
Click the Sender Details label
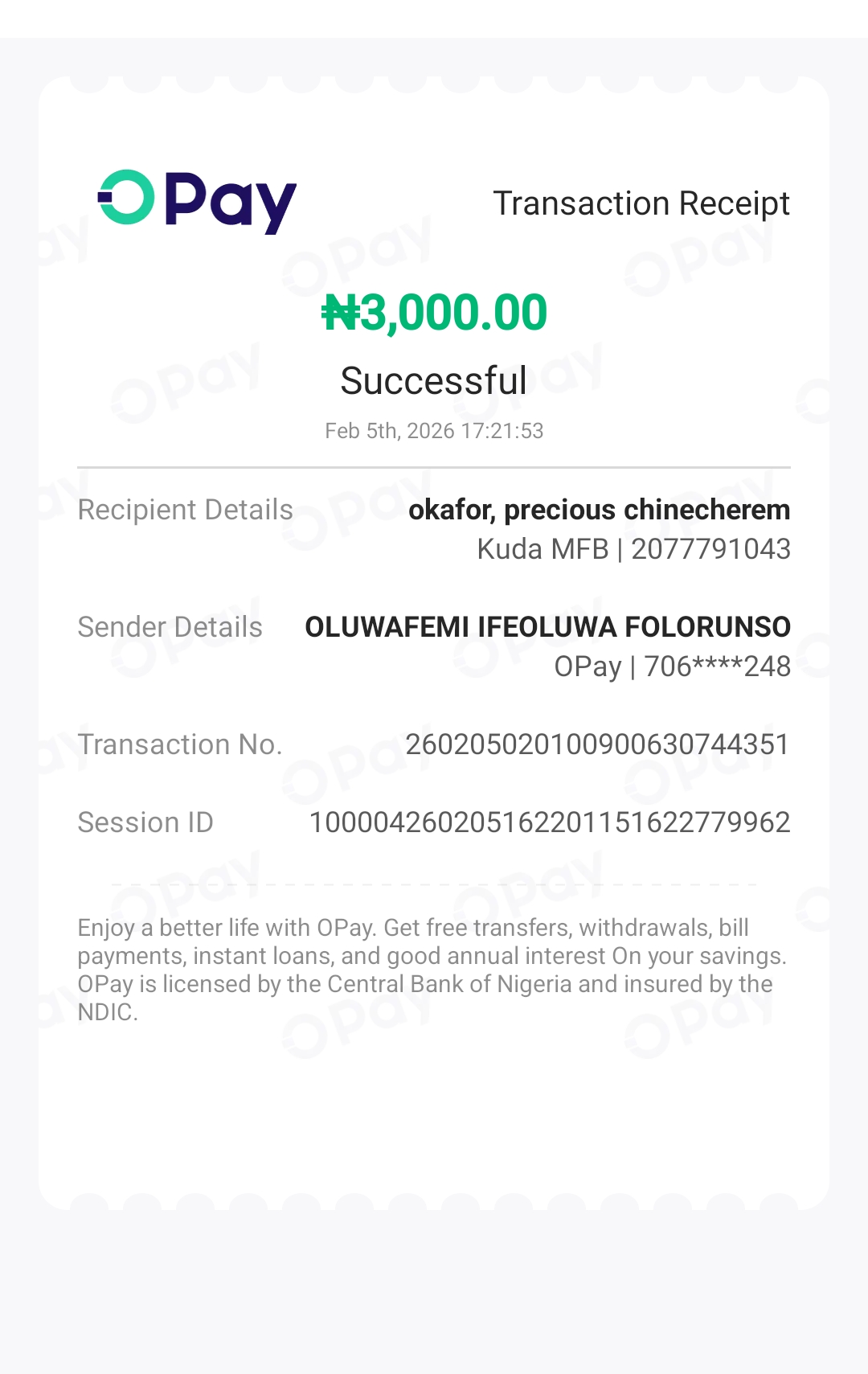(x=170, y=627)
